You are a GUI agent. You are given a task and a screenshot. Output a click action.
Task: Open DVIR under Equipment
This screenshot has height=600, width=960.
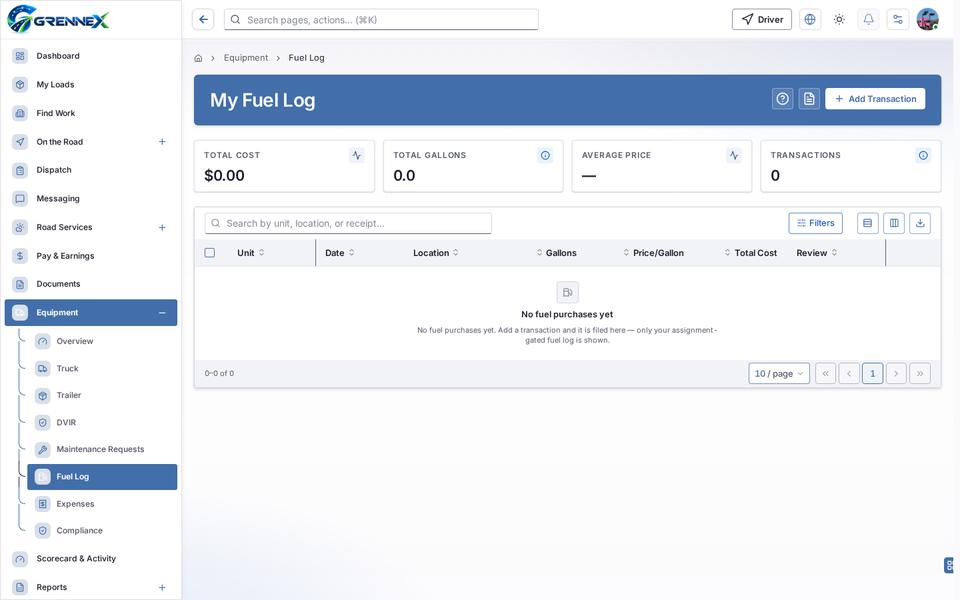click(102, 422)
